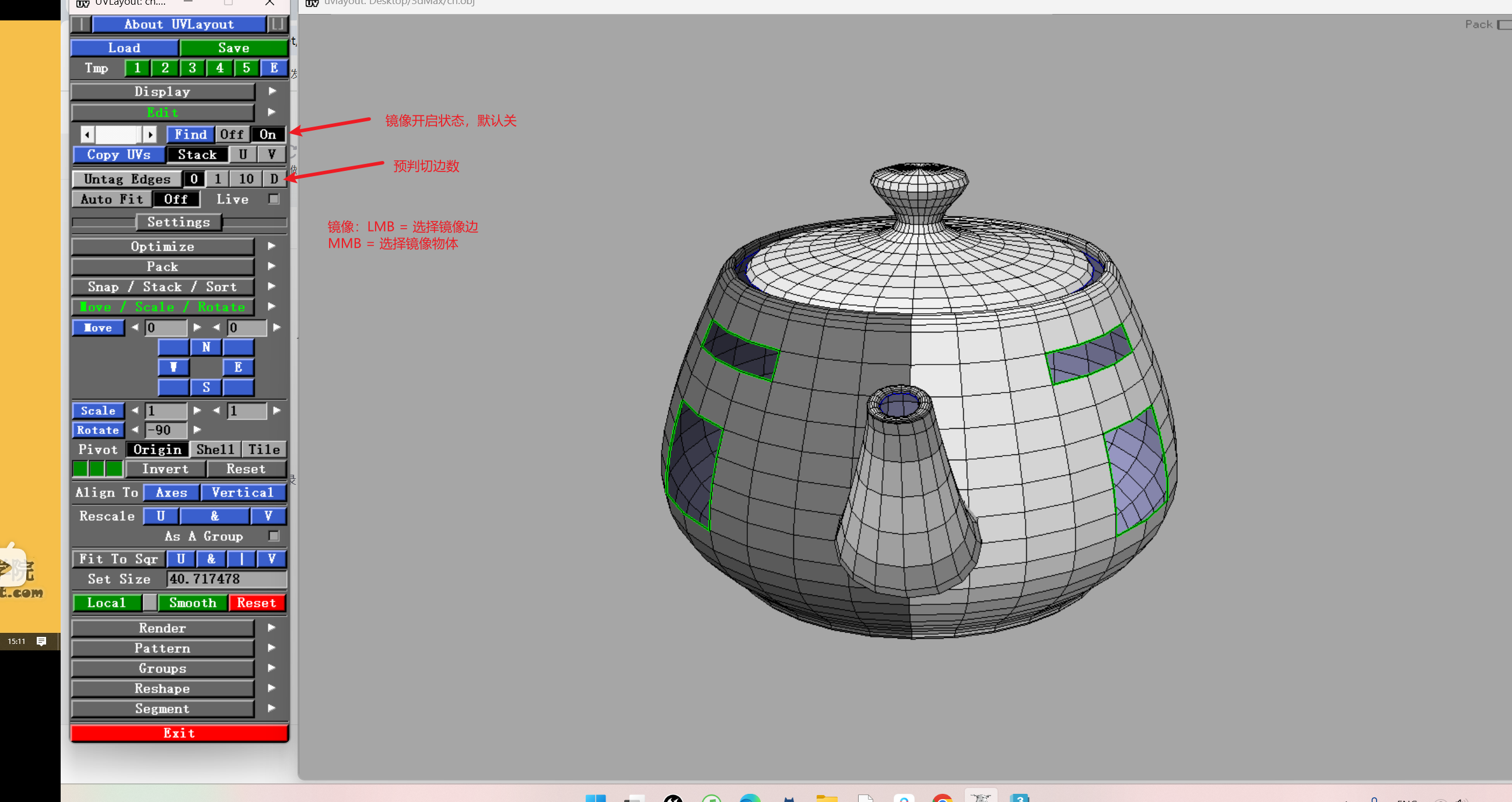Enable the Live checkbox
The image size is (1512, 802).
click(274, 199)
